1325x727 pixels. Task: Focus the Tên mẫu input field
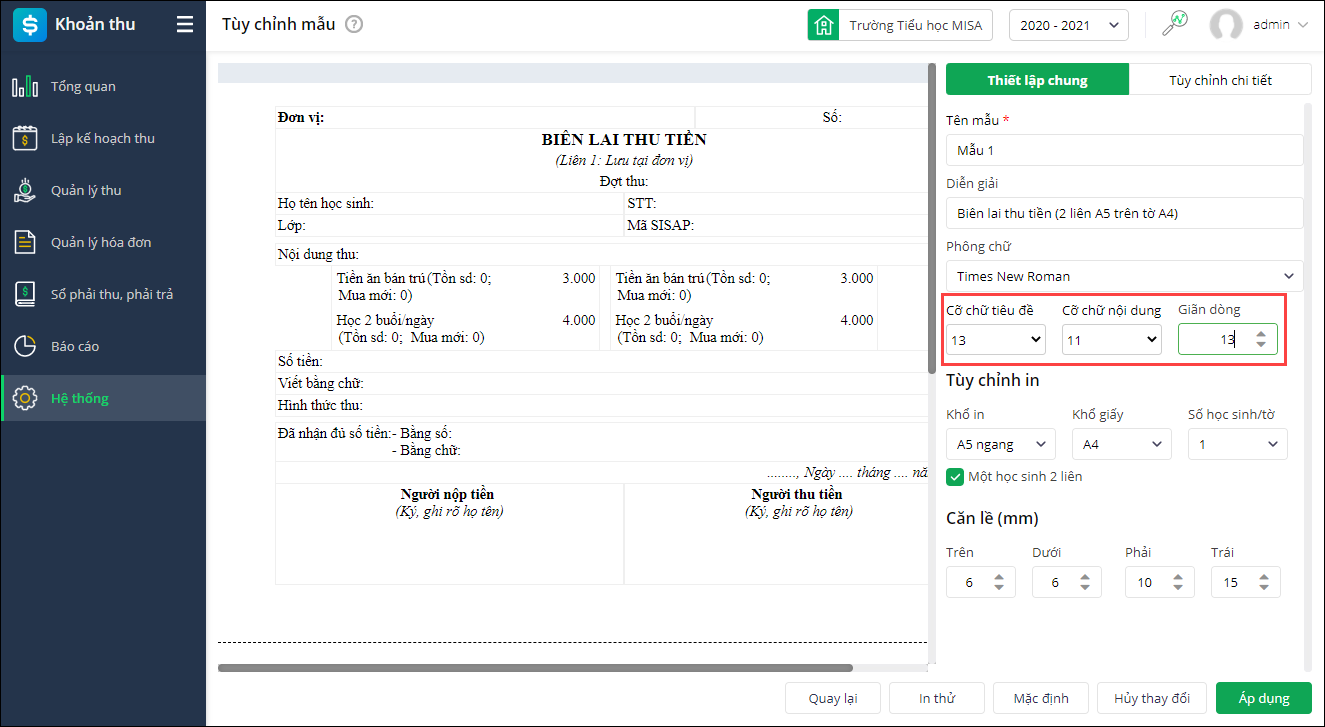[x=1125, y=150]
